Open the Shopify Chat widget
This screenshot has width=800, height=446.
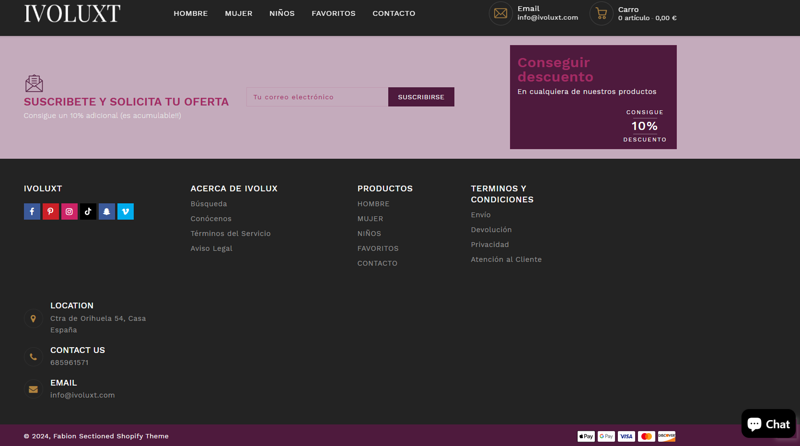click(768, 424)
